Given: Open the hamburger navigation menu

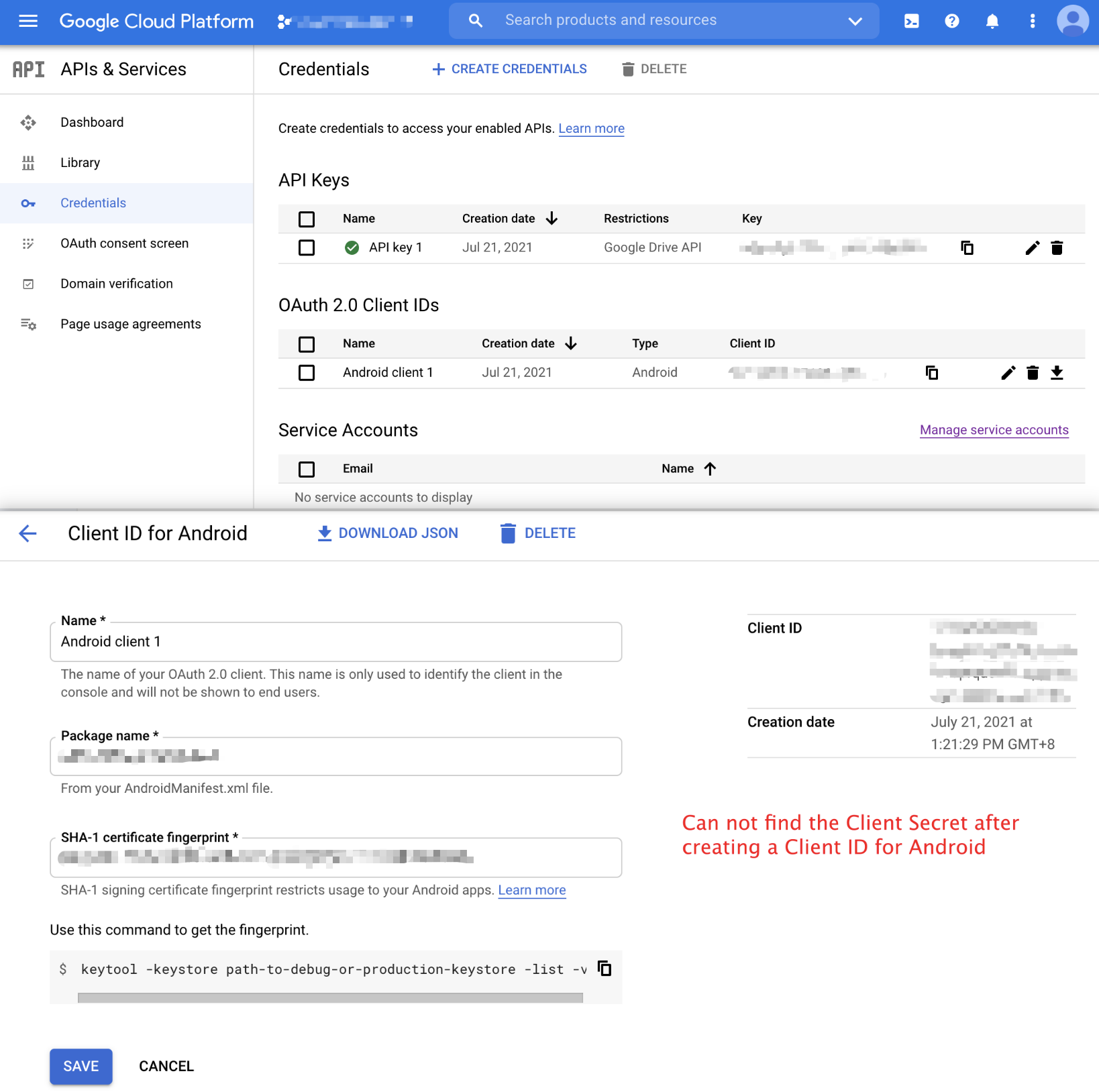Looking at the screenshot, I should coord(28,21).
